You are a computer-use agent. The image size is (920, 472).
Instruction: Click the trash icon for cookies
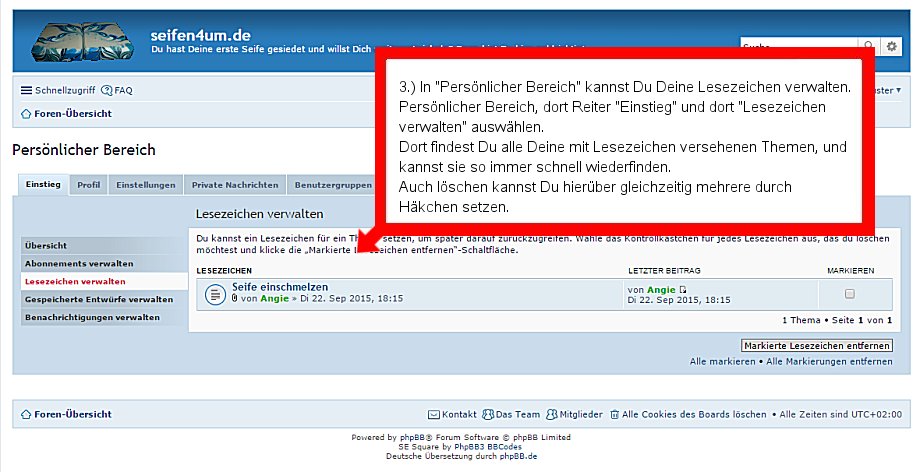614,414
